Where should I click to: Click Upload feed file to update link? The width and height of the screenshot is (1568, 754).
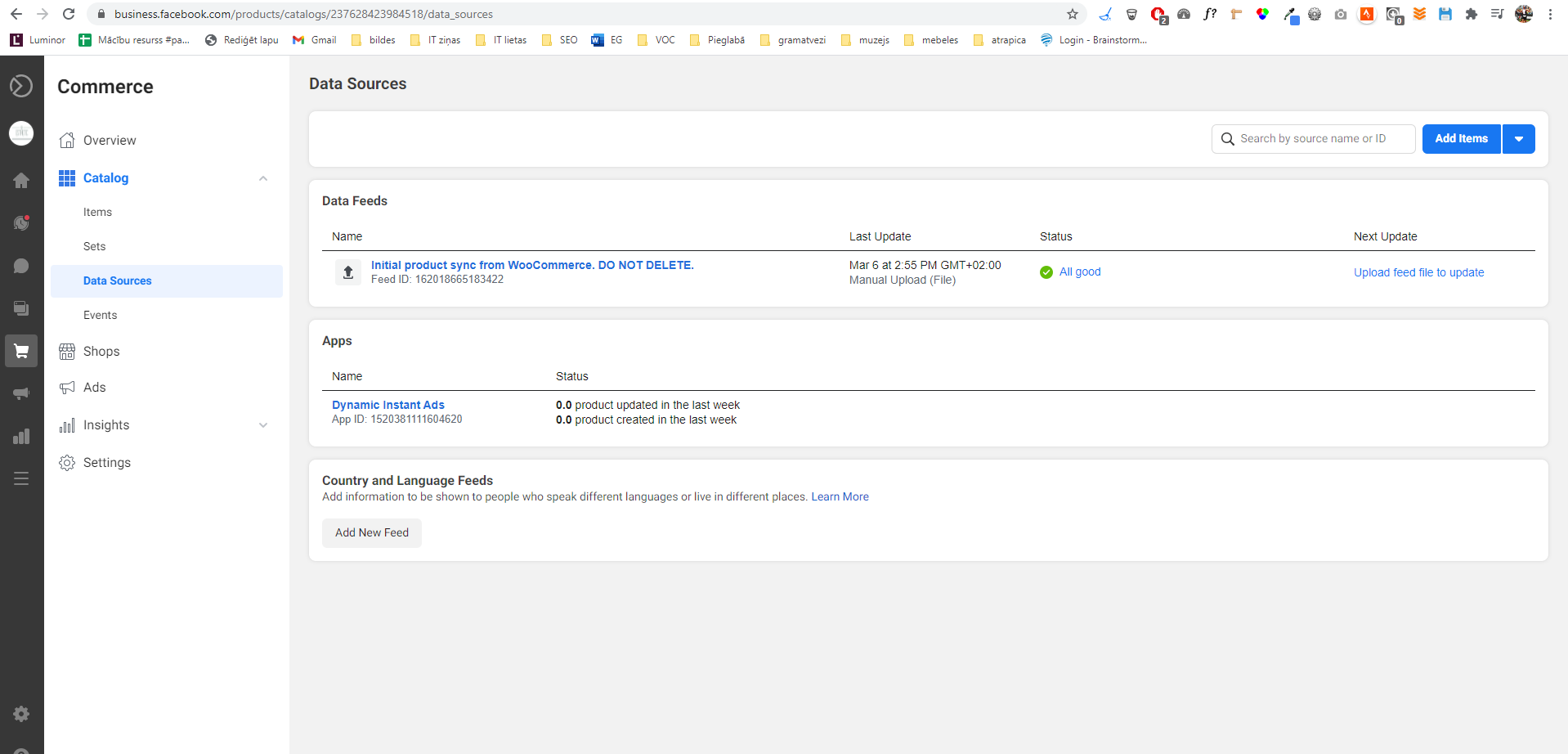pos(1418,272)
